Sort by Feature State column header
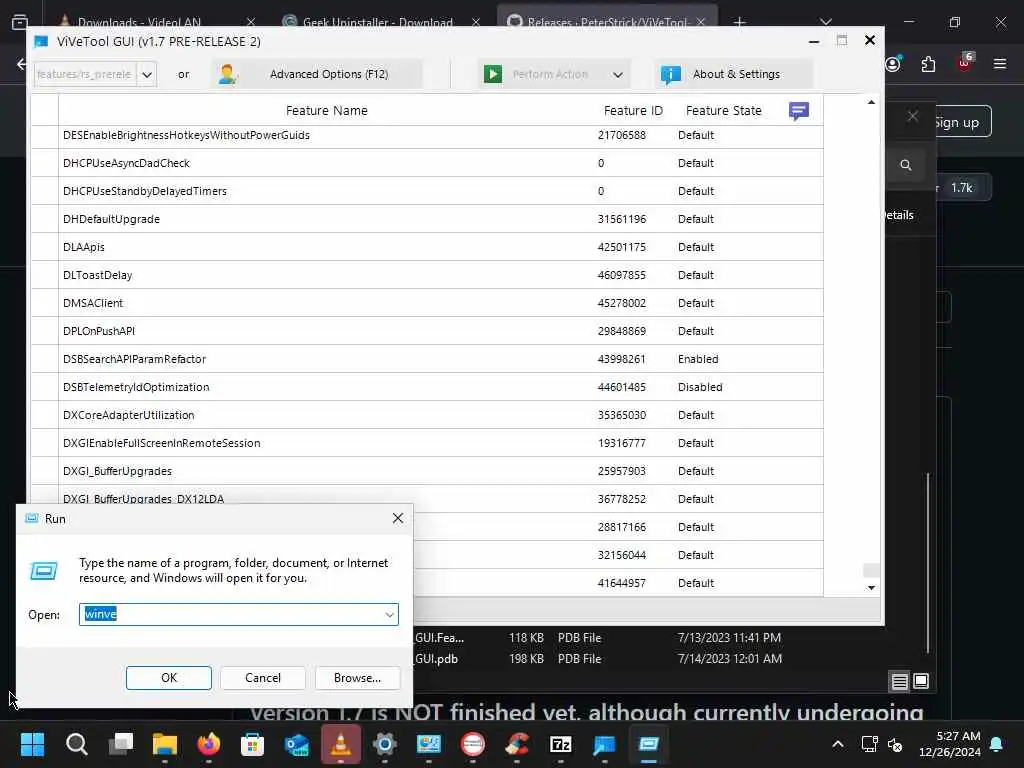1024x768 pixels. click(x=723, y=110)
